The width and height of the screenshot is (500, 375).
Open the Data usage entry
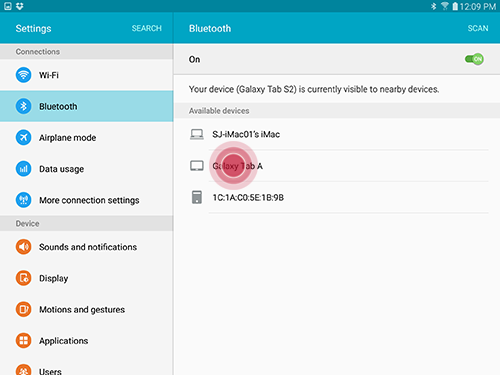pos(87,169)
